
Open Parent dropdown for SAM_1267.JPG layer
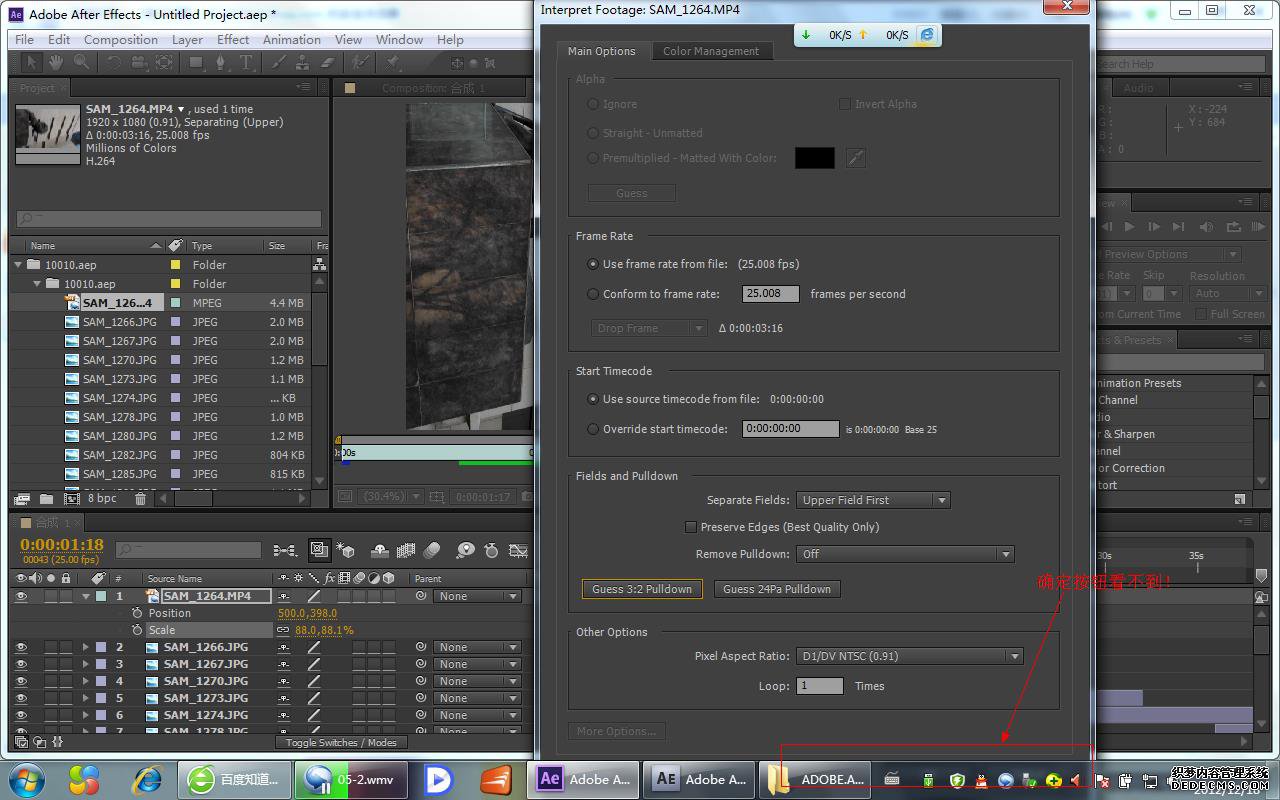click(477, 664)
